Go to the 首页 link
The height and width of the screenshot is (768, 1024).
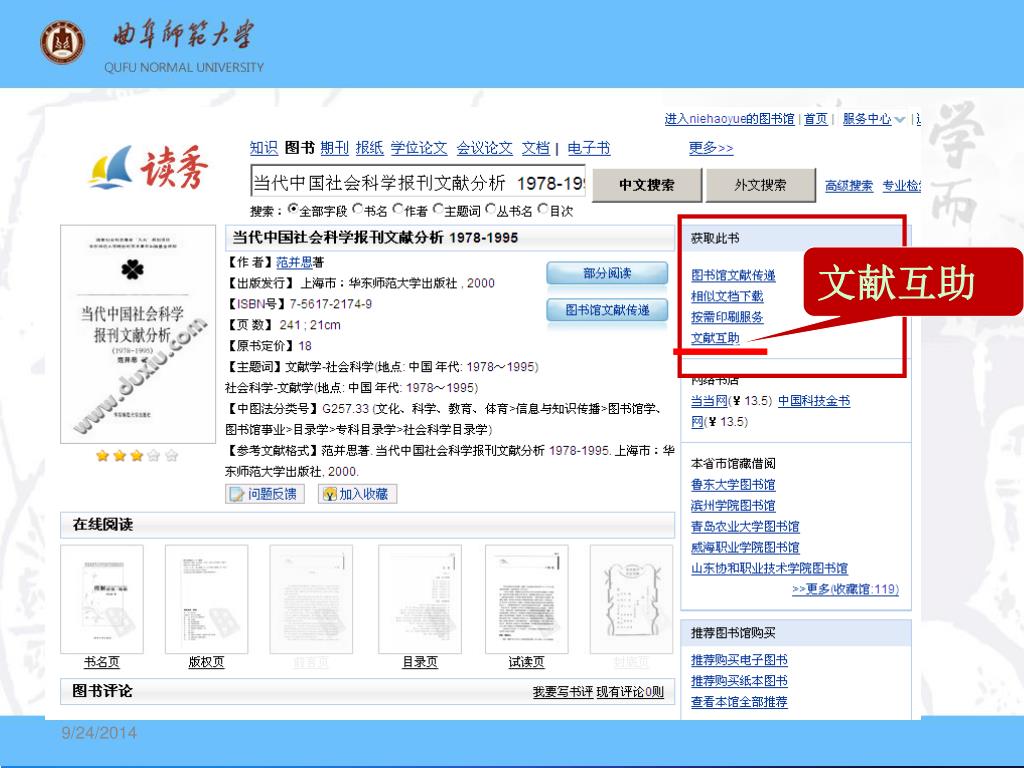tap(816, 119)
